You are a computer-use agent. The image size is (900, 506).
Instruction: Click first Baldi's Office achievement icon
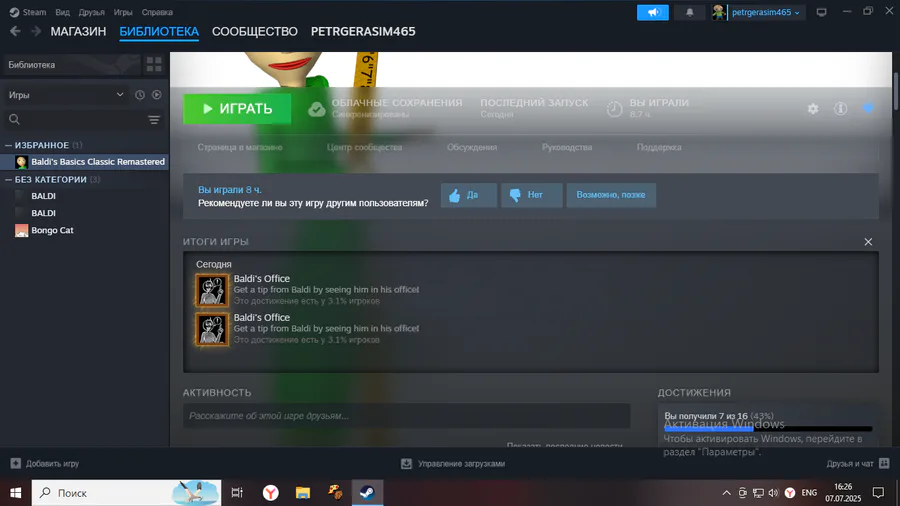pyautogui.click(x=212, y=290)
